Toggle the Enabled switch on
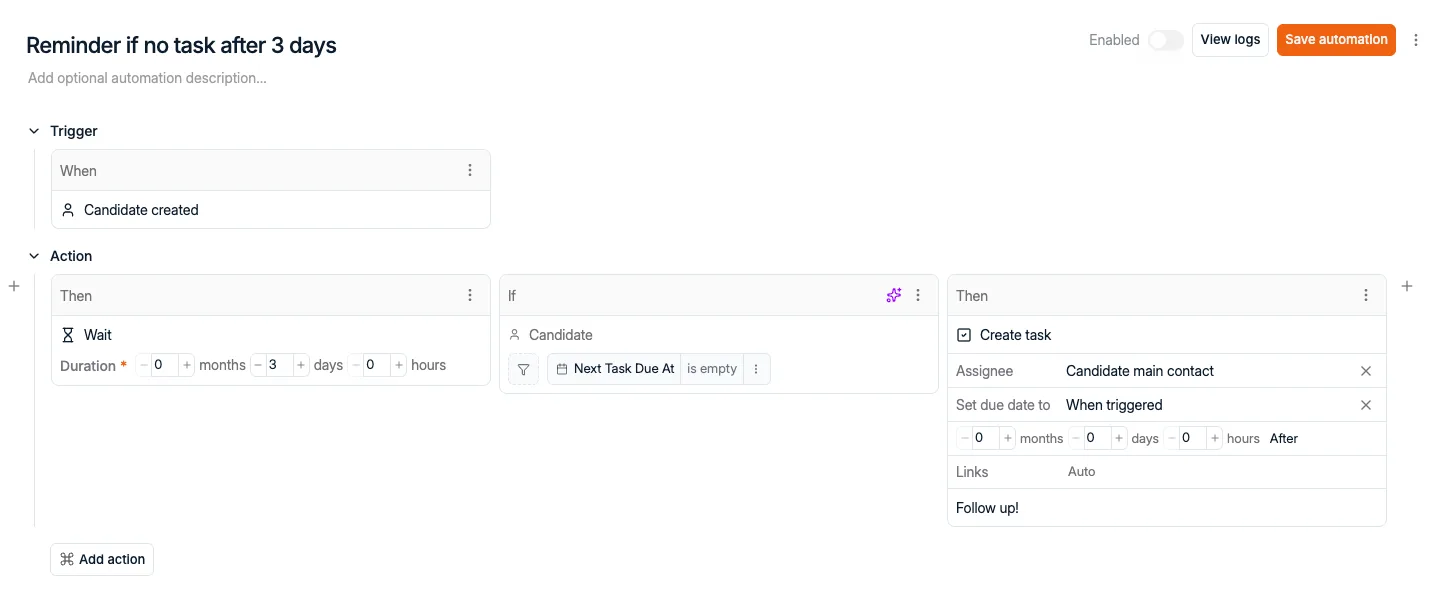Viewport: 1449px width, 609px height. (1165, 40)
